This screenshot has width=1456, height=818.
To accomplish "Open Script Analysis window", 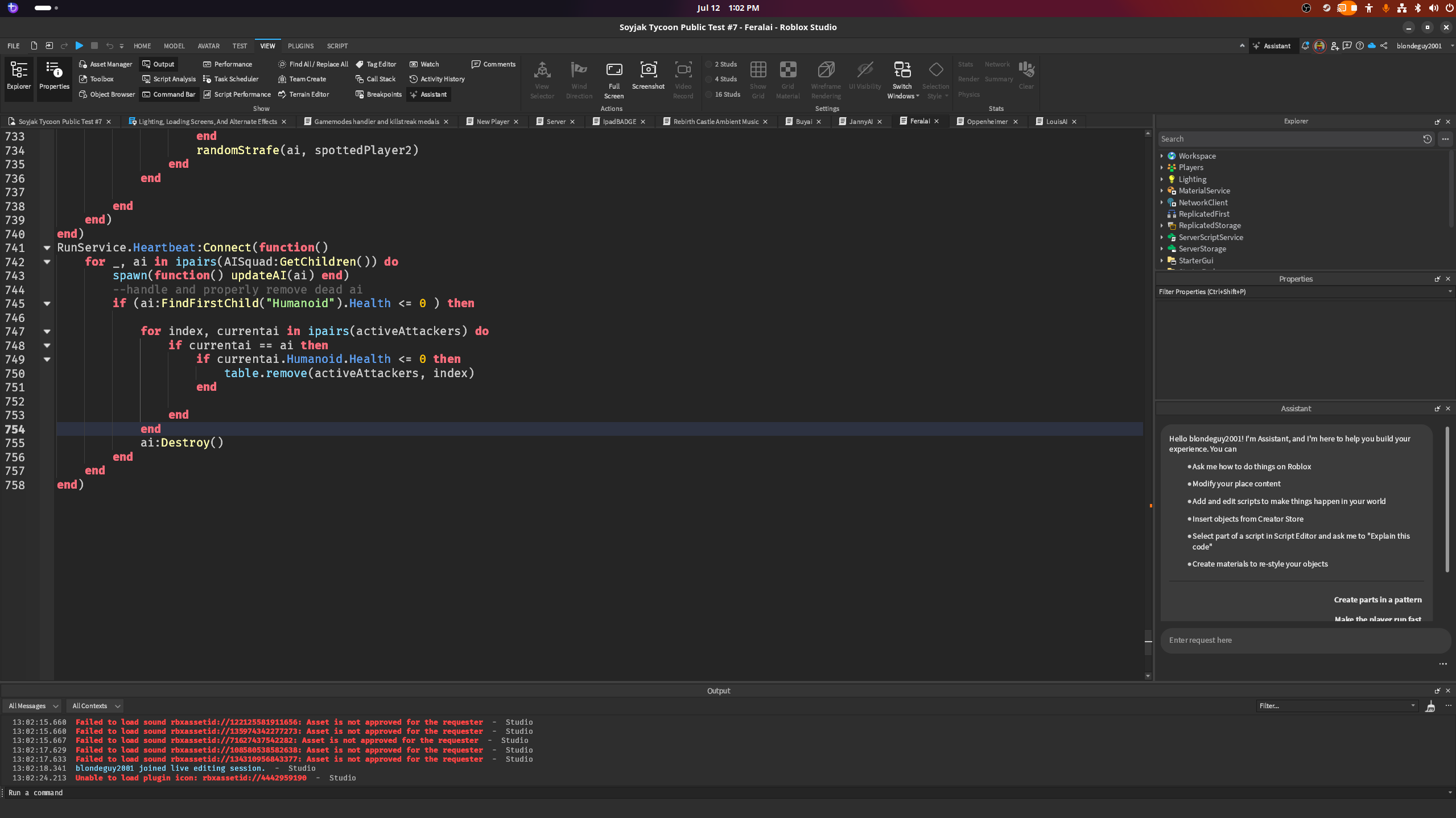I will tap(169, 79).
